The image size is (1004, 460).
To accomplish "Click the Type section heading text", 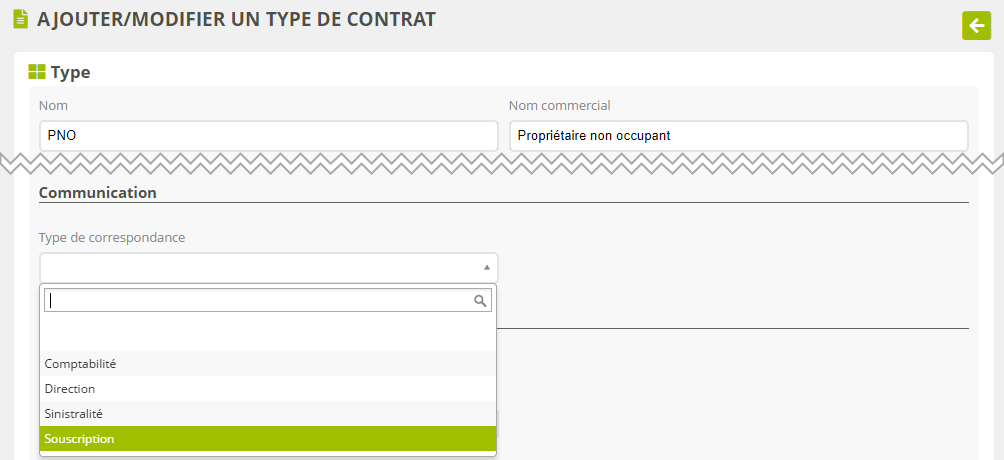I will point(70,72).
